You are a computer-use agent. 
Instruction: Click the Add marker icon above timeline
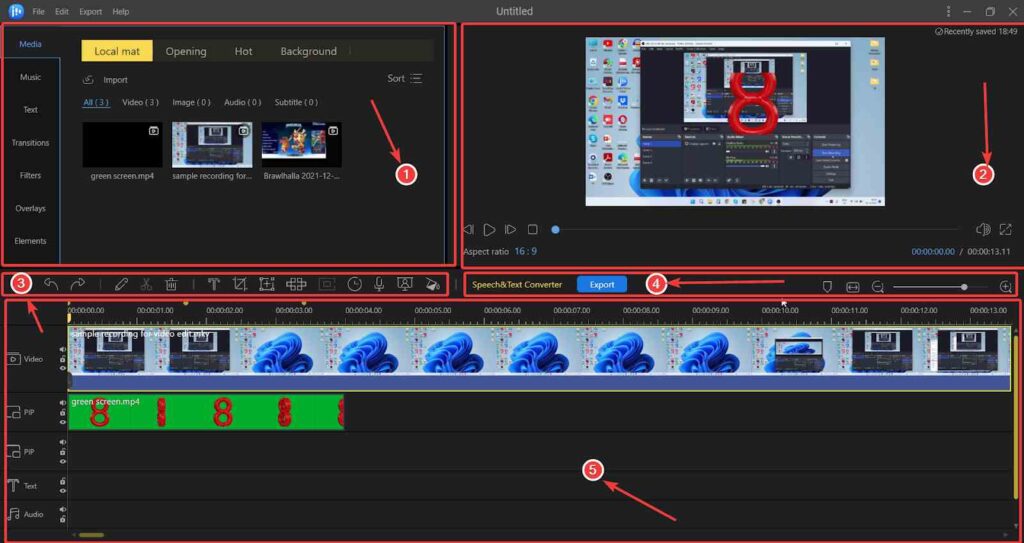pyautogui.click(x=827, y=287)
